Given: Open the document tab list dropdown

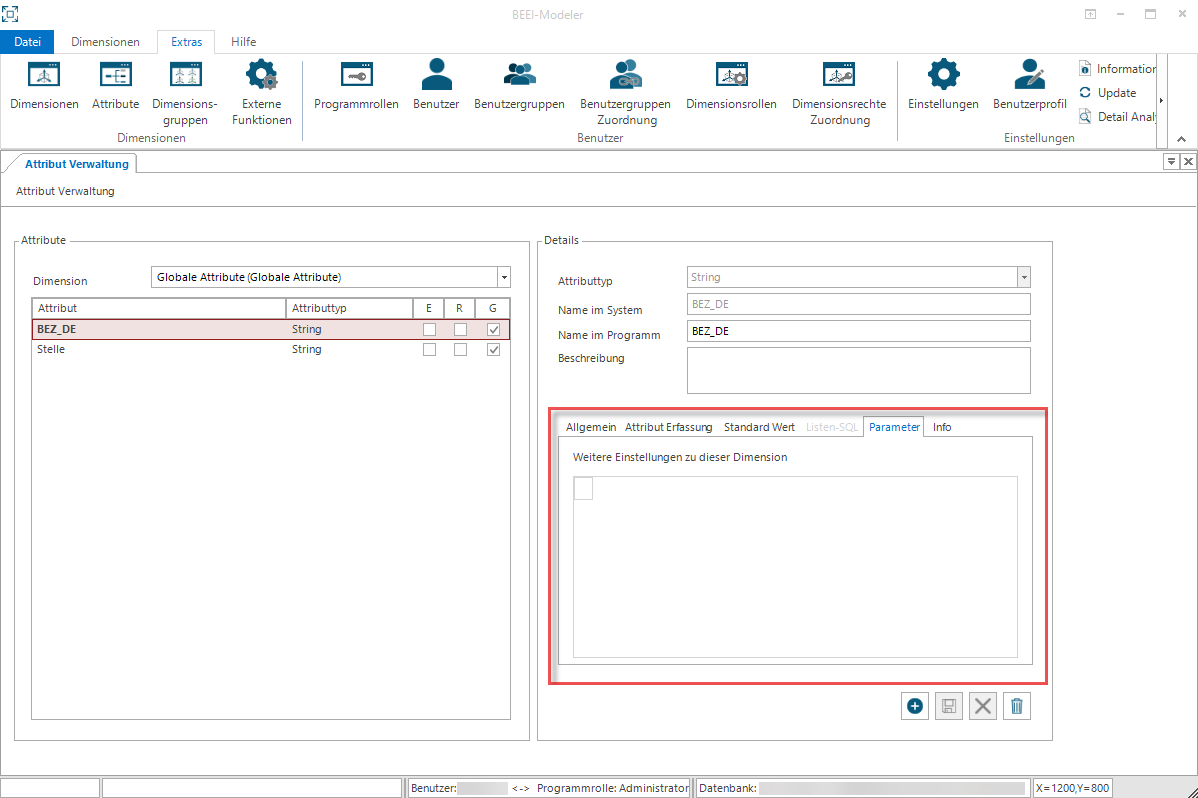Looking at the screenshot, I should pos(1170,161).
